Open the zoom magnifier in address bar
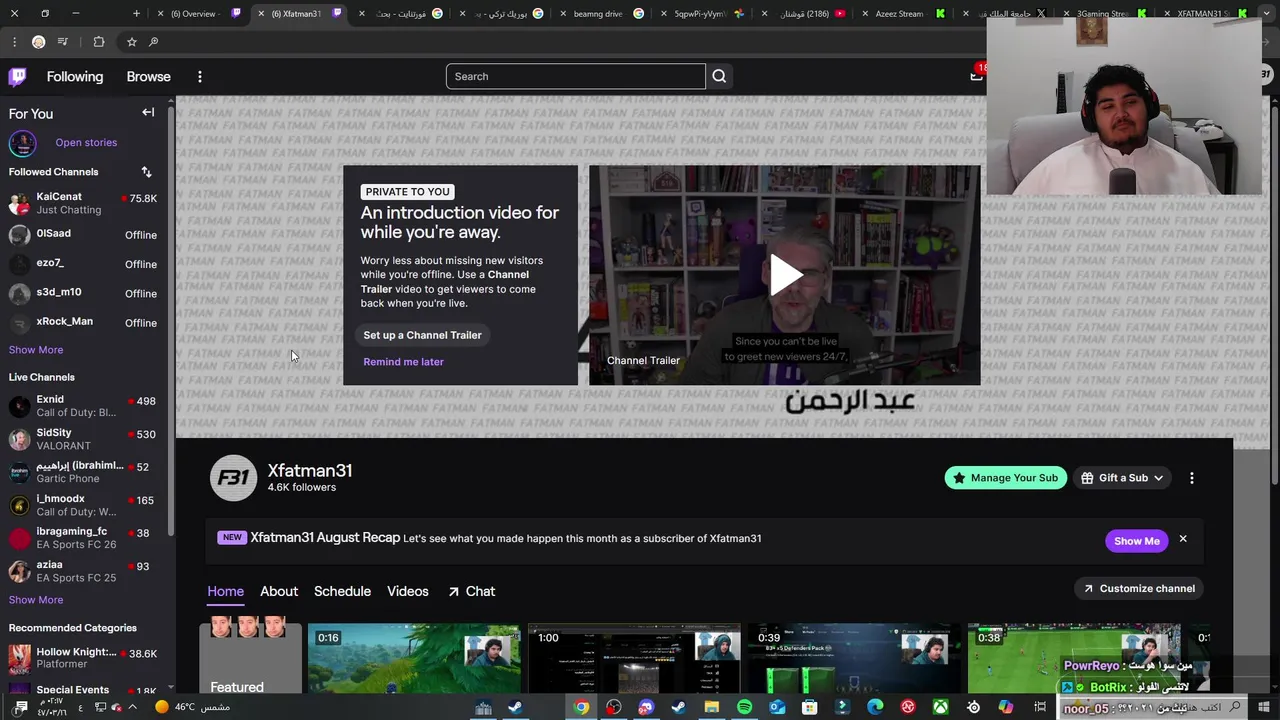This screenshot has width=1280, height=720. (153, 42)
